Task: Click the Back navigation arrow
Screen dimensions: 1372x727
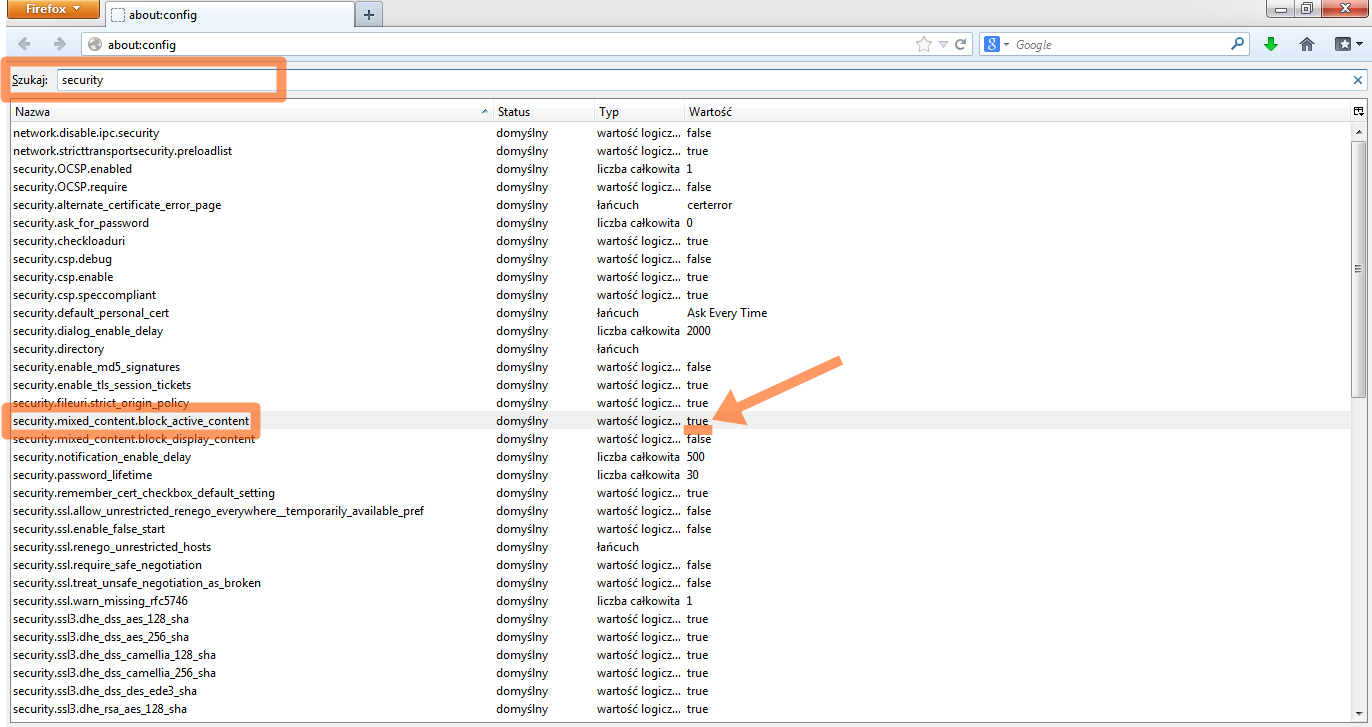Action: (x=25, y=44)
